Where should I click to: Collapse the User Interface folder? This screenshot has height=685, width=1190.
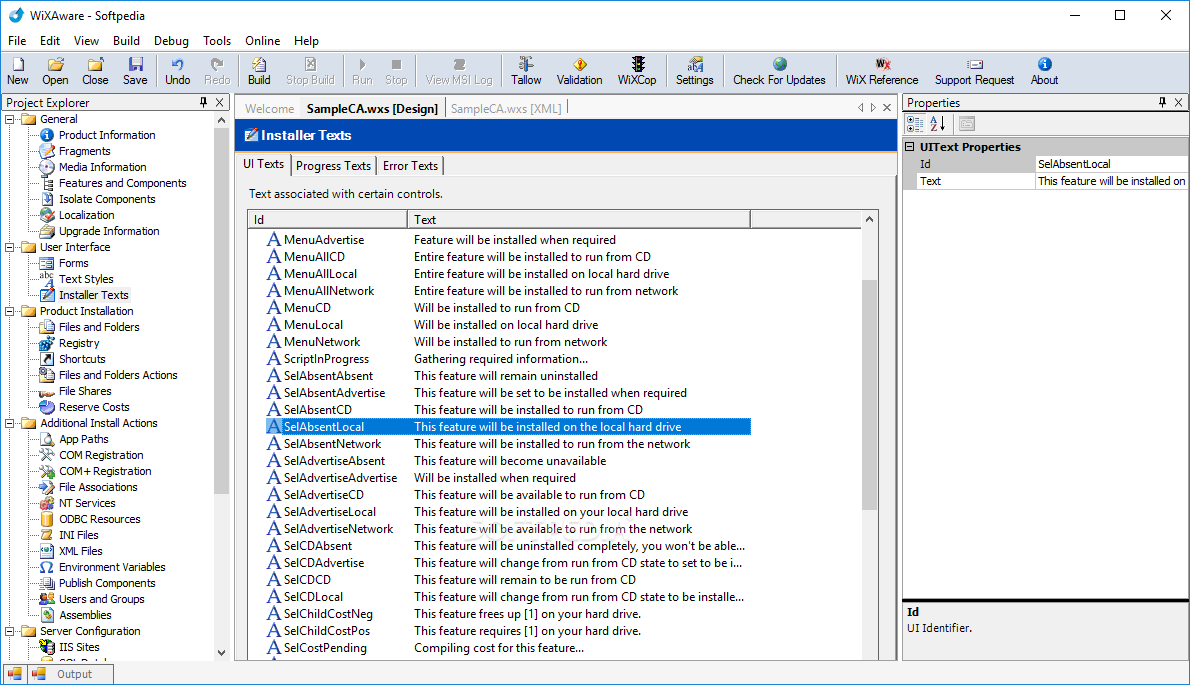pyautogui.click(x=10, y=247)
